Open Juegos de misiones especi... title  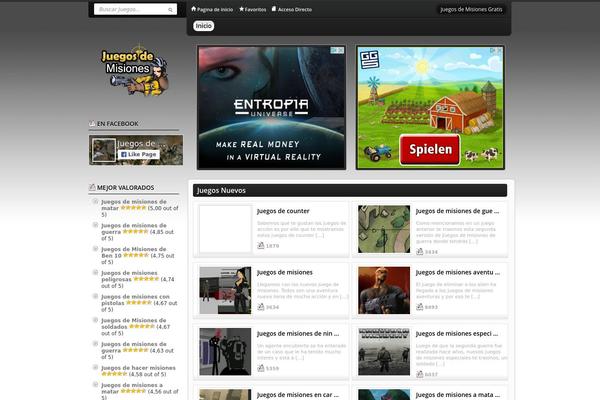(457, 333)
